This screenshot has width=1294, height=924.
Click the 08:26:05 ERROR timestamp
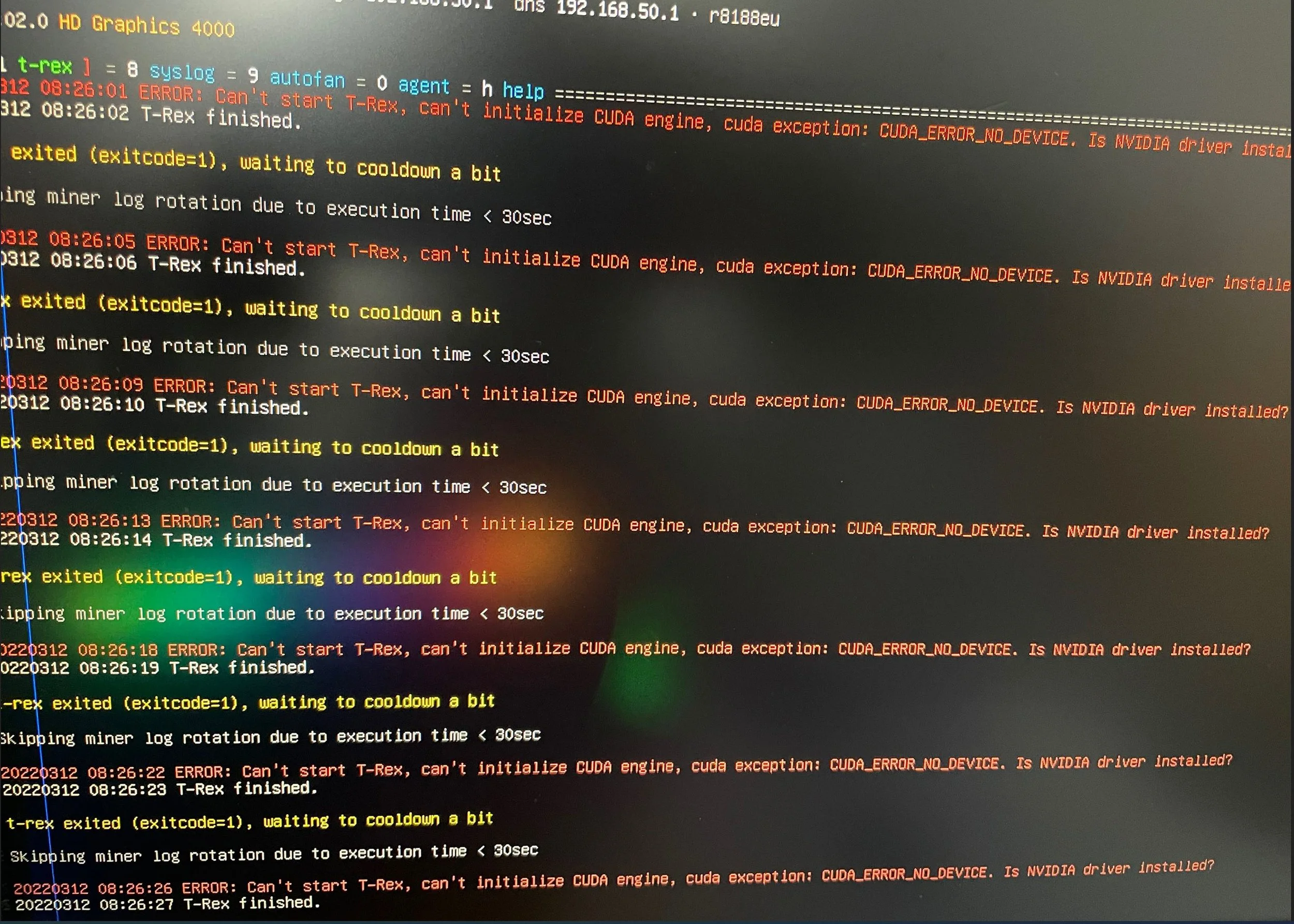[x=92, y=240]
